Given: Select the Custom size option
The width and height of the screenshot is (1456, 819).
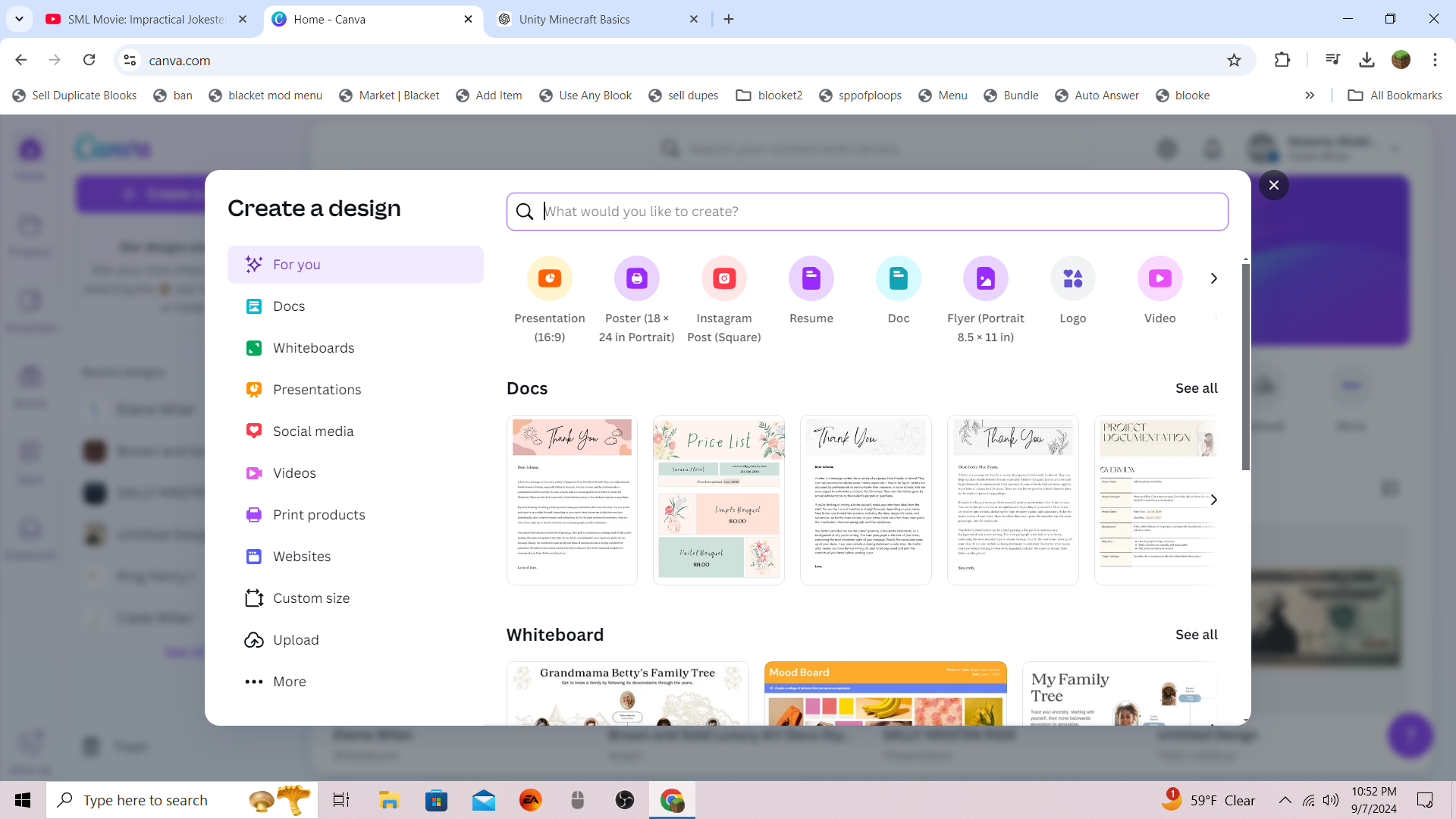Looking at the screenshot, I should pos(311,598).
